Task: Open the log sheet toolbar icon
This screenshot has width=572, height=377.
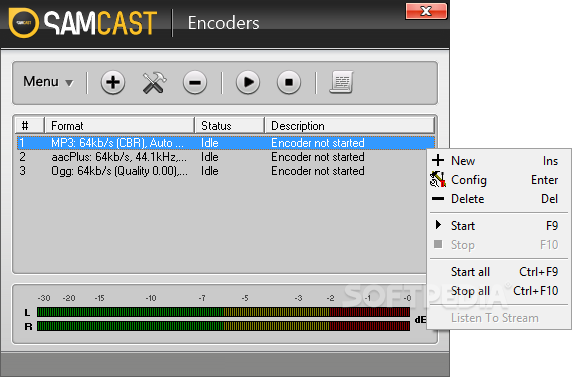Action: click(341, 82)
